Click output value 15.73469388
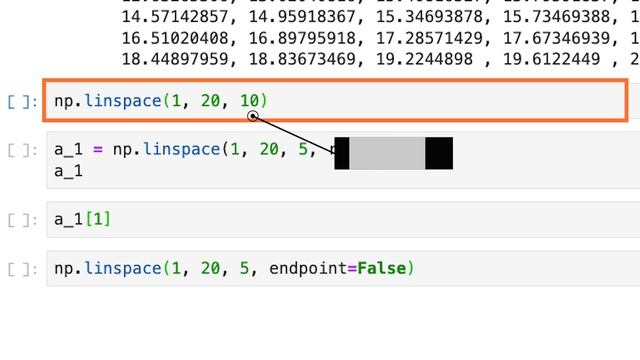Viewport: 640px width, 360px height. (556, 17)
